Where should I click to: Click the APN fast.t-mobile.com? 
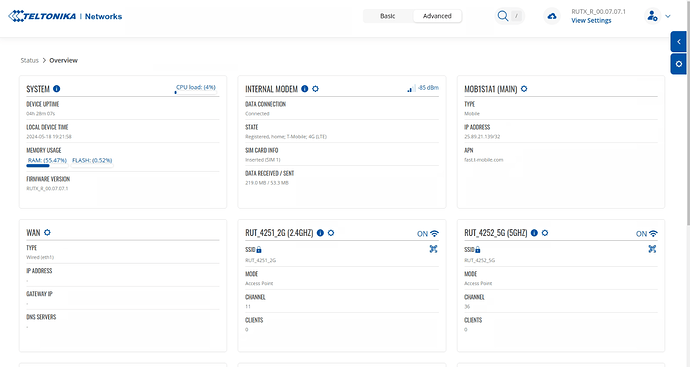[484, 160]
